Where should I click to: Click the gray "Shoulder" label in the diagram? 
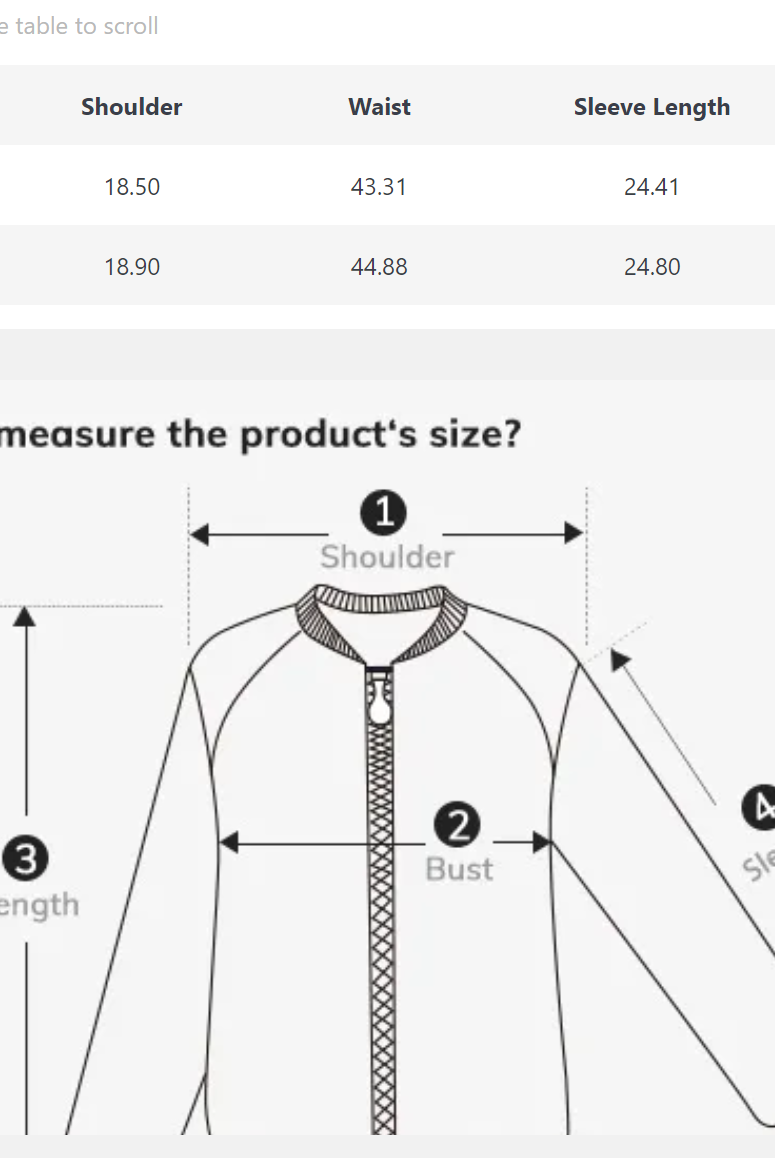[x=387, y=557]
